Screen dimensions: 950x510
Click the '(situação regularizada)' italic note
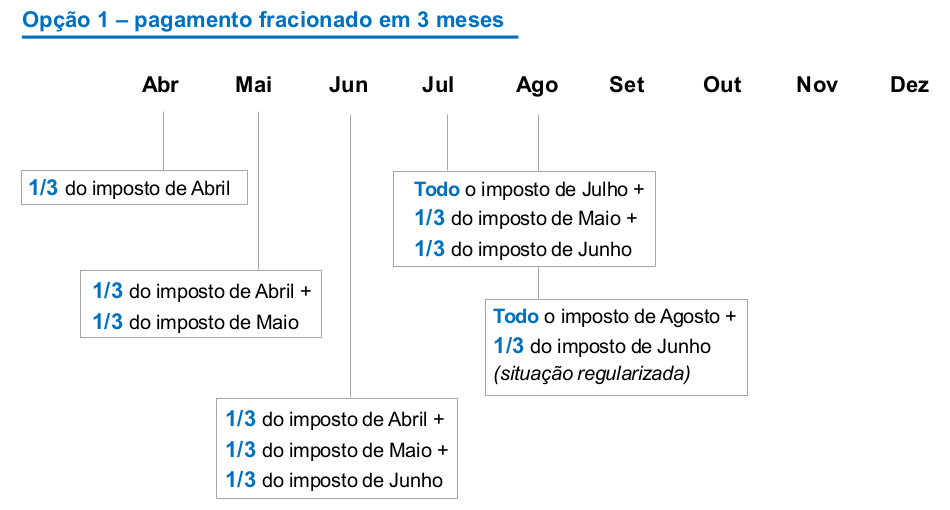point(592,374)
